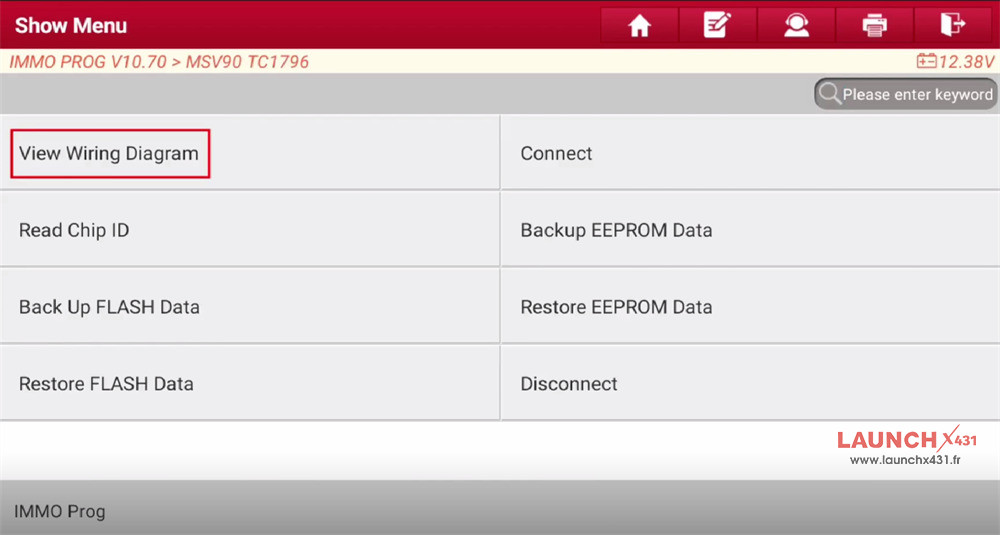Image resolution: width=1000 pixels, height=535 pixels.
Task: Focus the keyword search field
Action: (916, 94)
